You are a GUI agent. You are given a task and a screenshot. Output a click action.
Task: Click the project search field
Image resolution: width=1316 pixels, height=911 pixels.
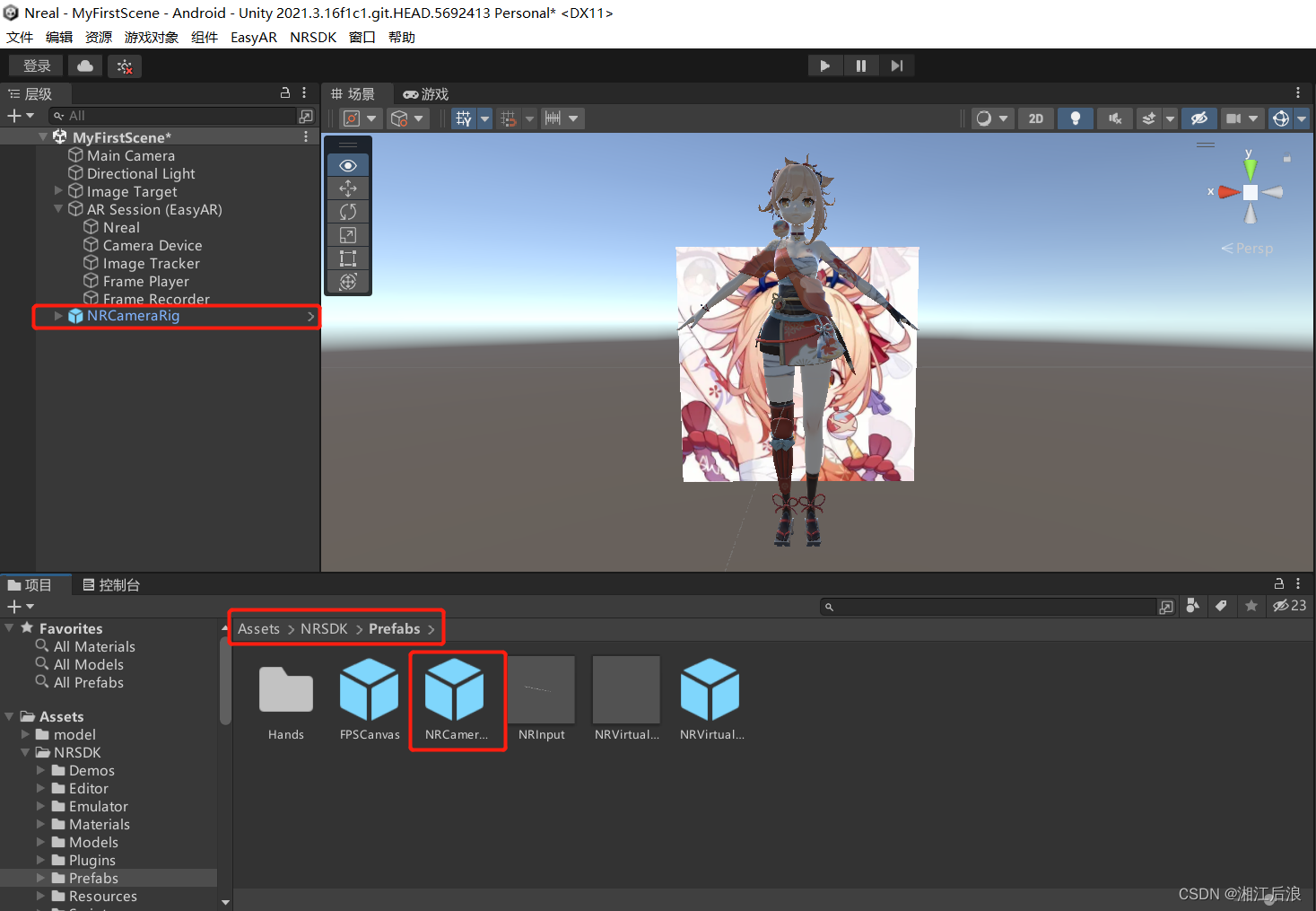click(x=989, y=607)
